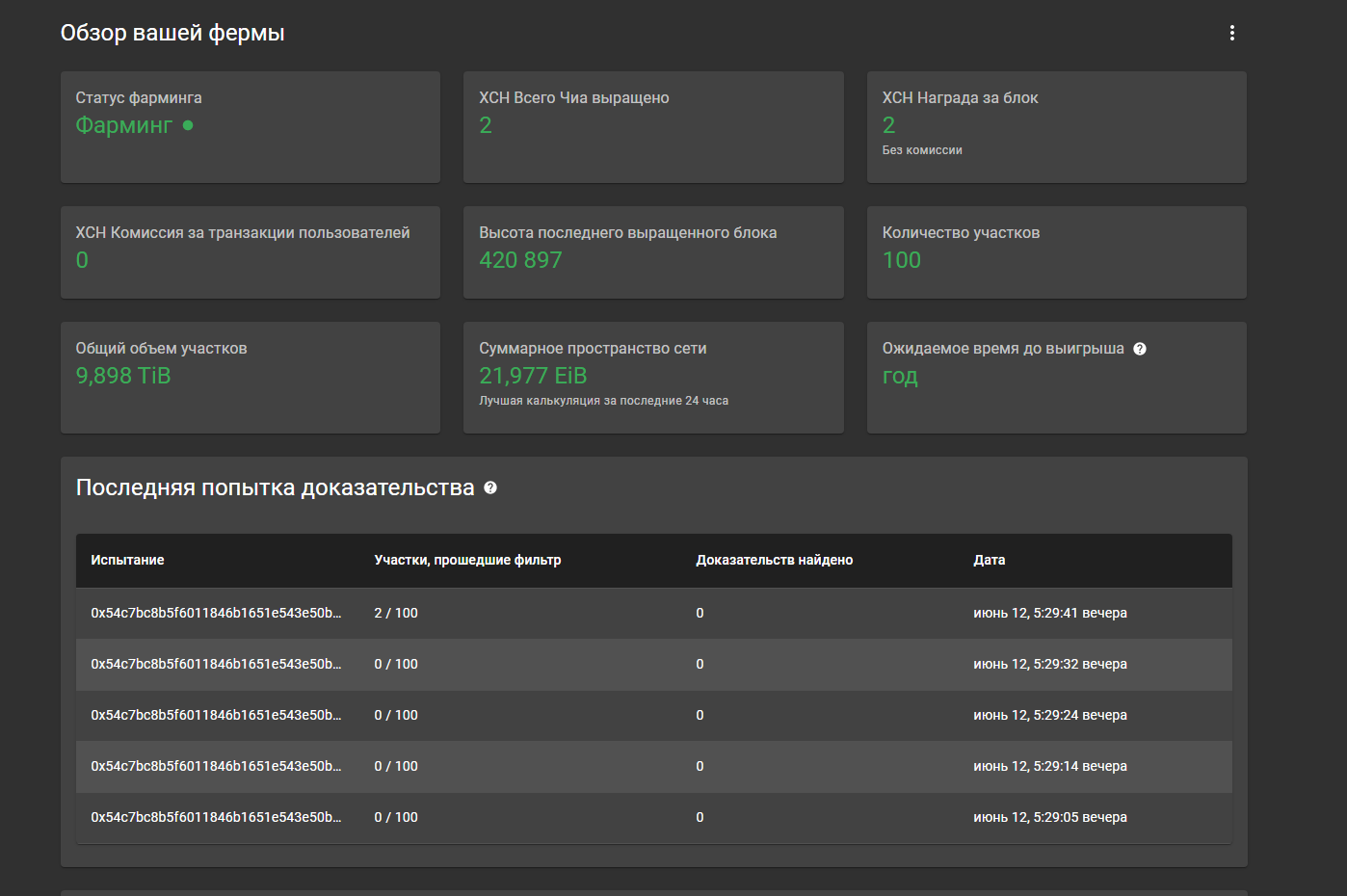Click the block reward card
Screen dimensions: 1347x896
point(1056,127)
